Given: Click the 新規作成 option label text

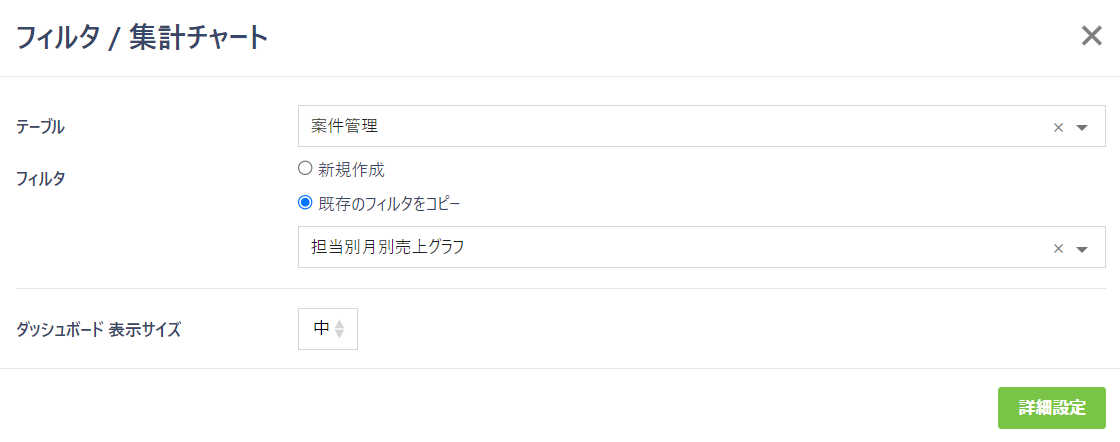Looking at the screenshot, I should coord(351,170).
